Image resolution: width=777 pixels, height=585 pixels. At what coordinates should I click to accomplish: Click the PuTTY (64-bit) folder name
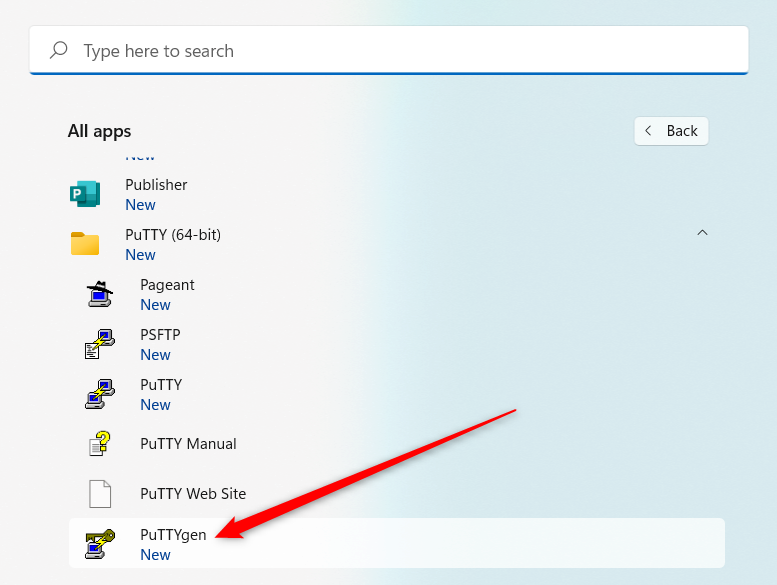point(173,235)
